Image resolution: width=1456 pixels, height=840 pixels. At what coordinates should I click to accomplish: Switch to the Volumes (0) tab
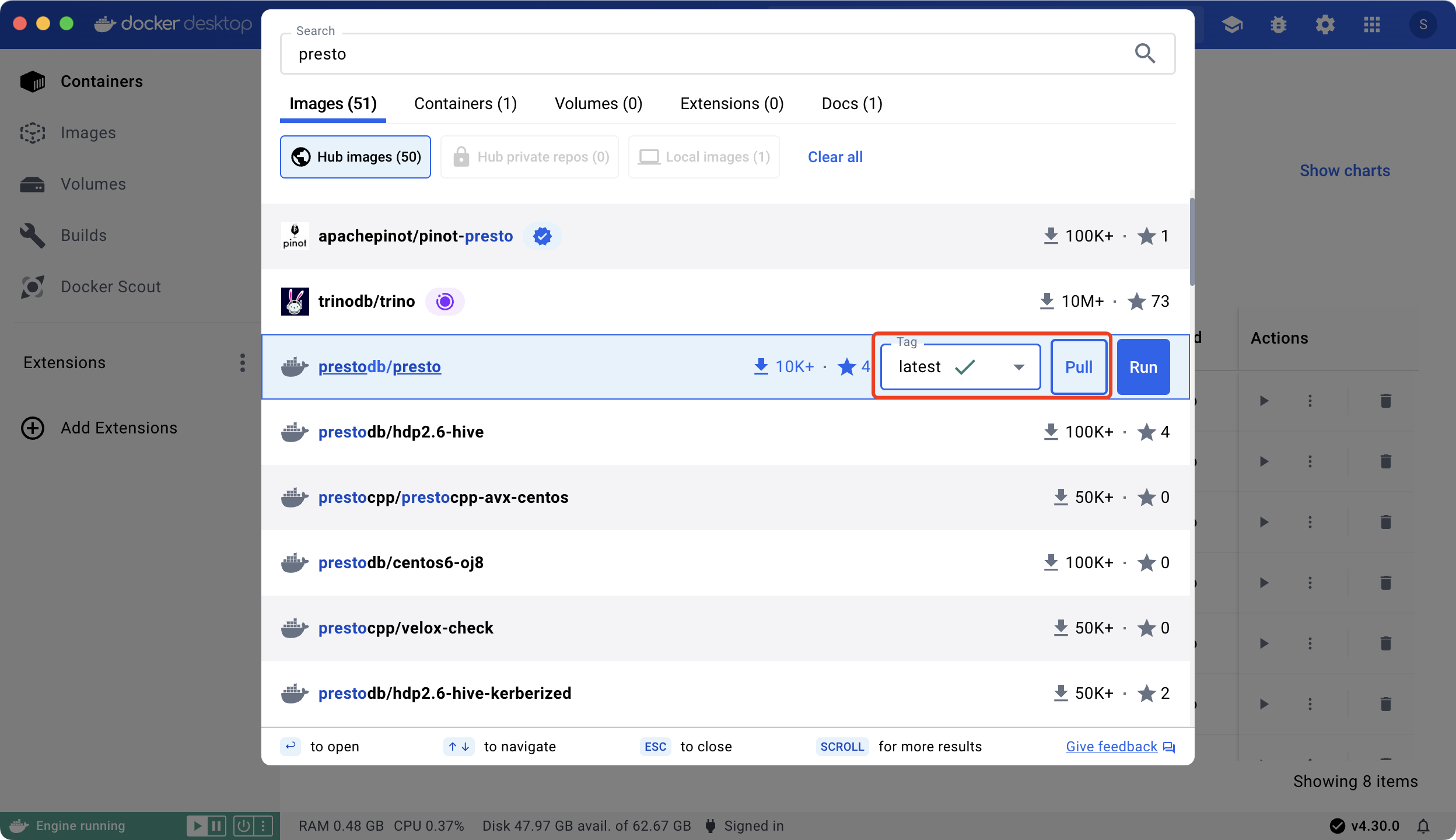pos(598,104)
